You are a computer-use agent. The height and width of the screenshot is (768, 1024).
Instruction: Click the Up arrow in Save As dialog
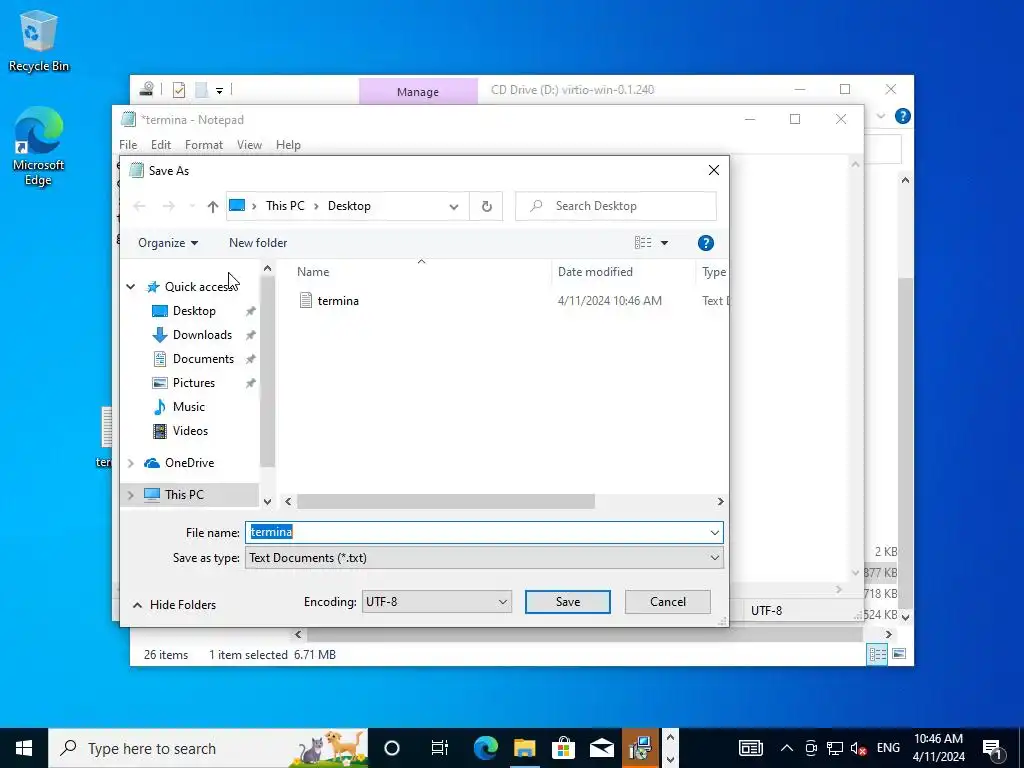(212, 206)
